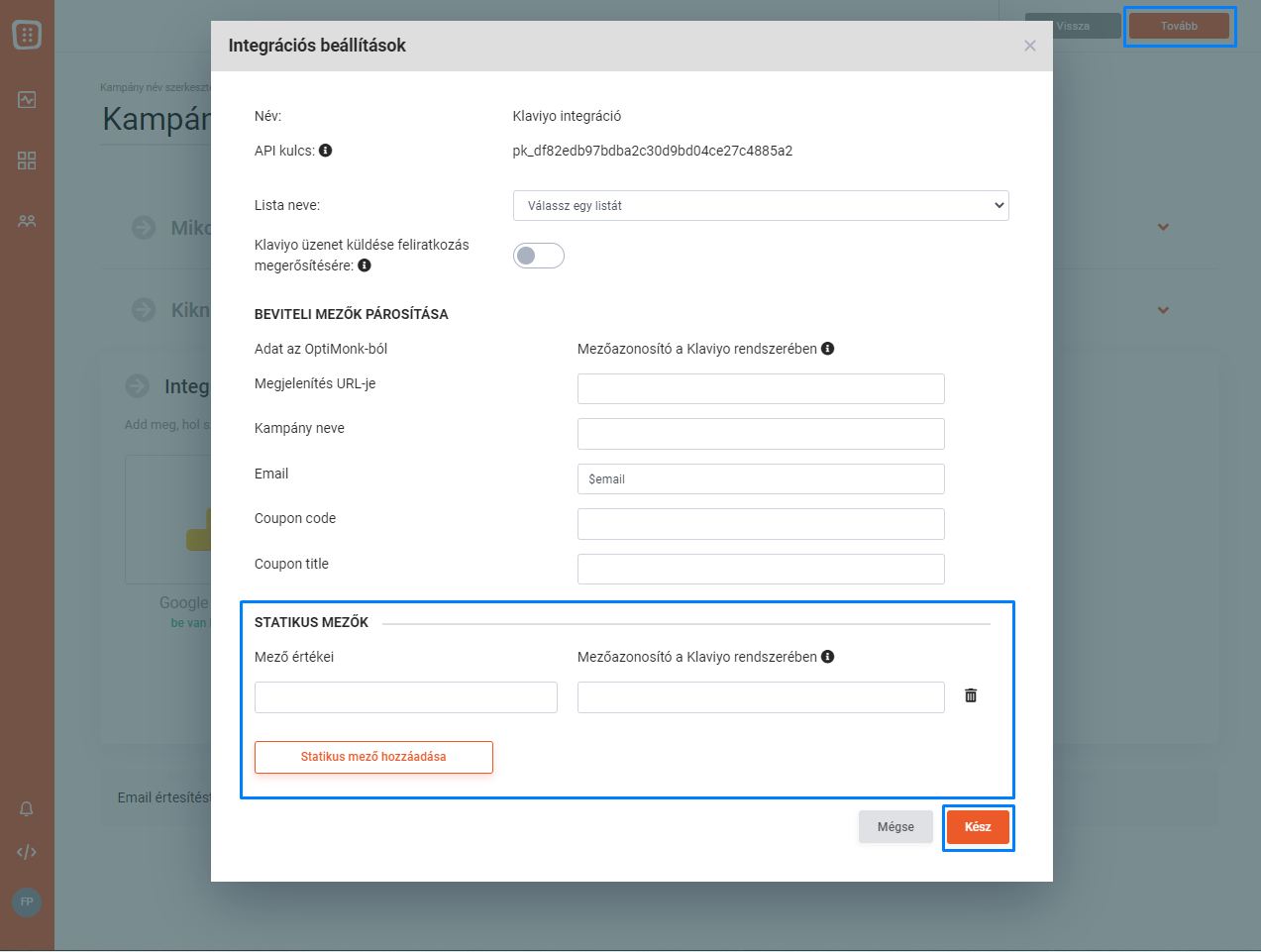1261x952 pixels.
Task: Focus the Email field containing $email
Action: 761,478
